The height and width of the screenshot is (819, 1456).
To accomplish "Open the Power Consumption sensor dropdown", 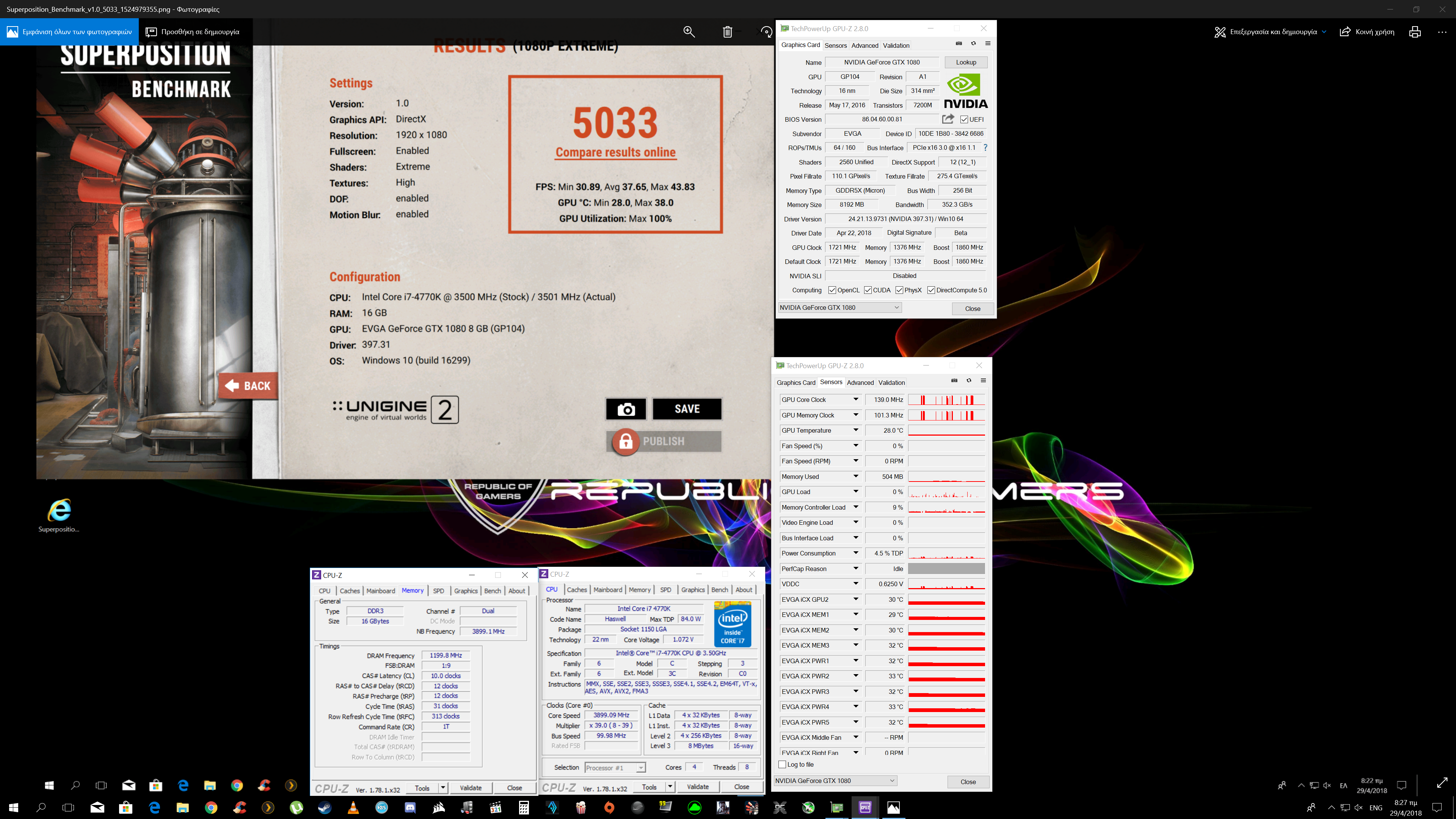I will pos(856,553).
